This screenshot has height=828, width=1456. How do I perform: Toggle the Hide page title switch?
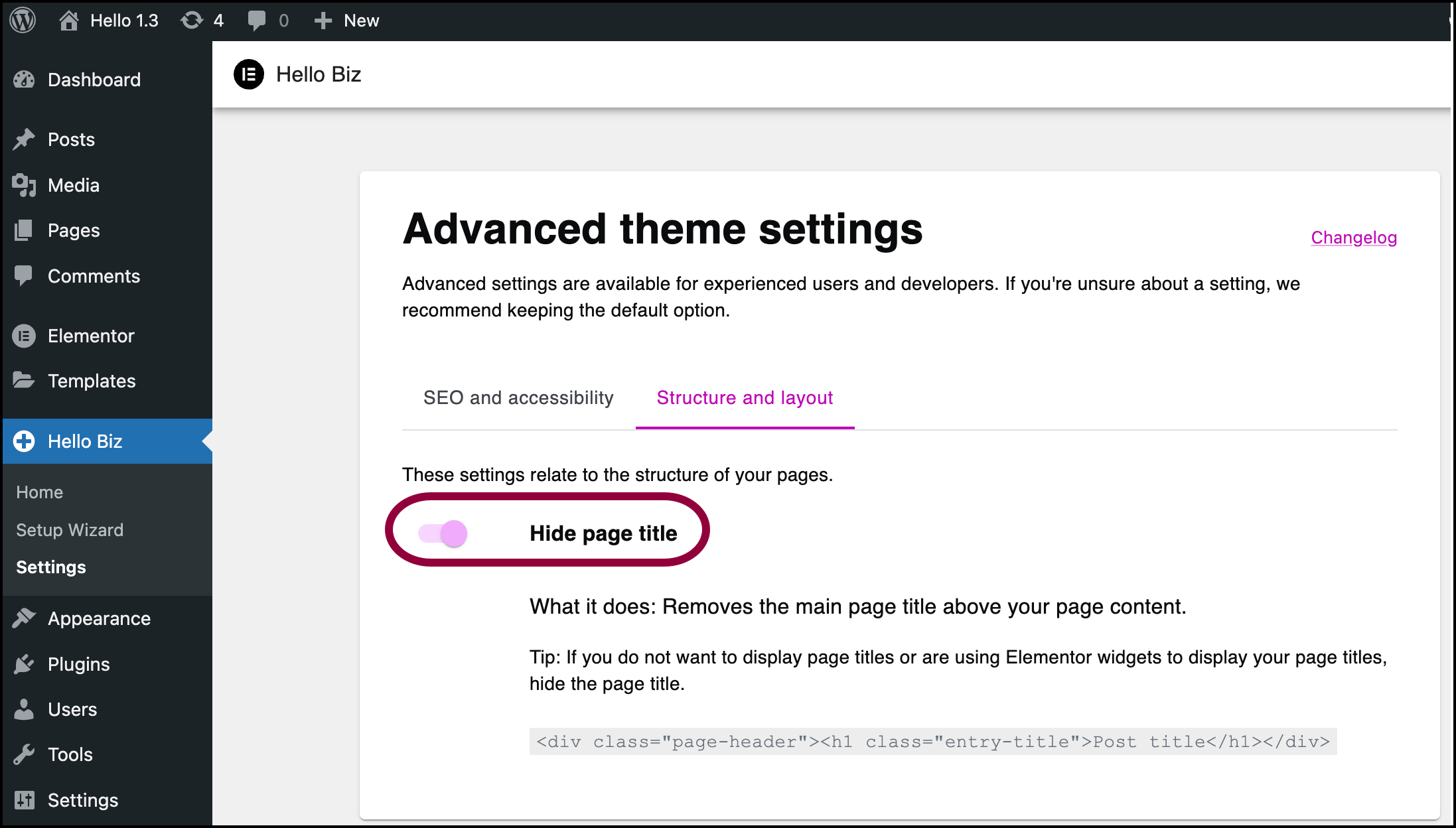443,533
